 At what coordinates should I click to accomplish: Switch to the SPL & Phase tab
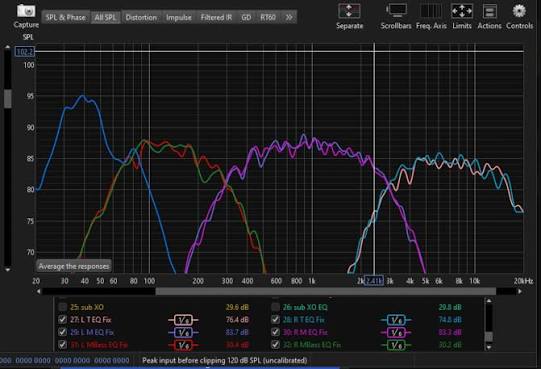tap(66, 17)
